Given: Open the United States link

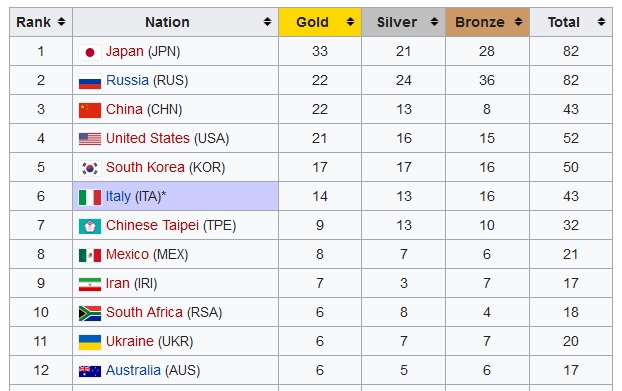Looking at the screenshot, I should tap(148, 138).
